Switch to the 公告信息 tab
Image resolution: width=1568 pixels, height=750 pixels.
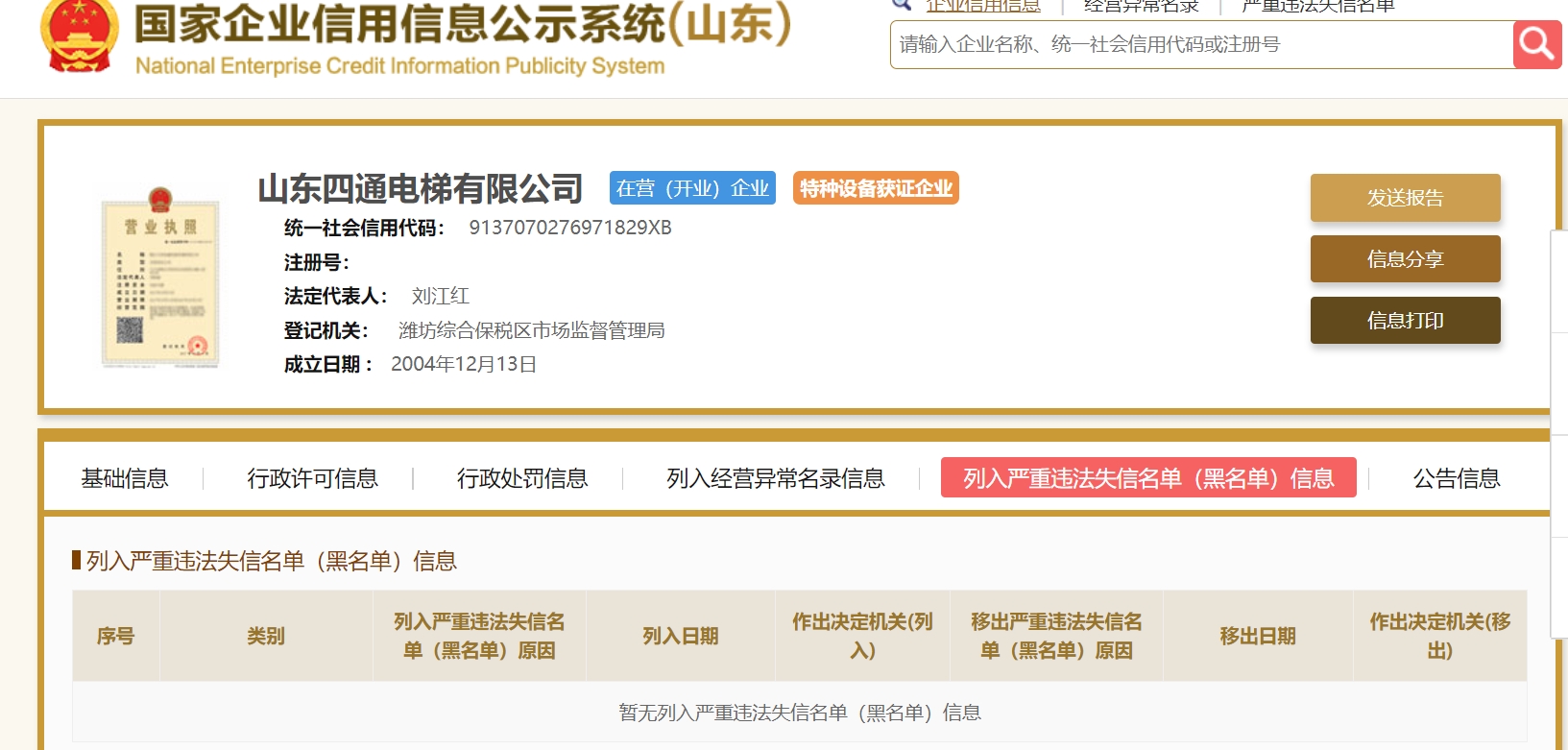1457,478
